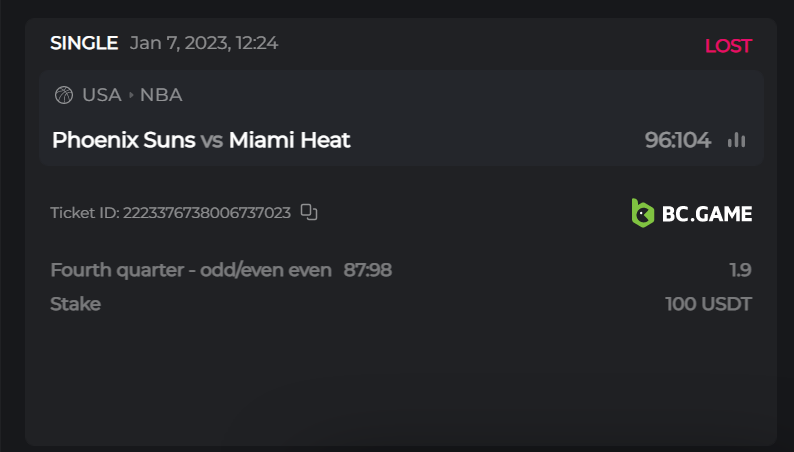Screen dimensions: 794x452
Task: Select the Phoenix Suns team name
Action: 123,140
